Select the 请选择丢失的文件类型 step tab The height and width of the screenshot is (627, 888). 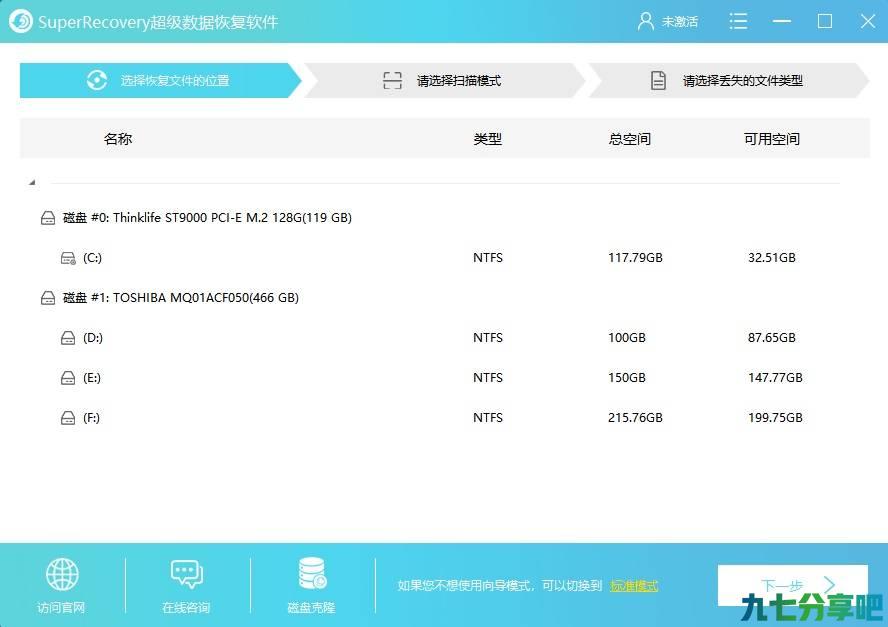coord(729,80)
